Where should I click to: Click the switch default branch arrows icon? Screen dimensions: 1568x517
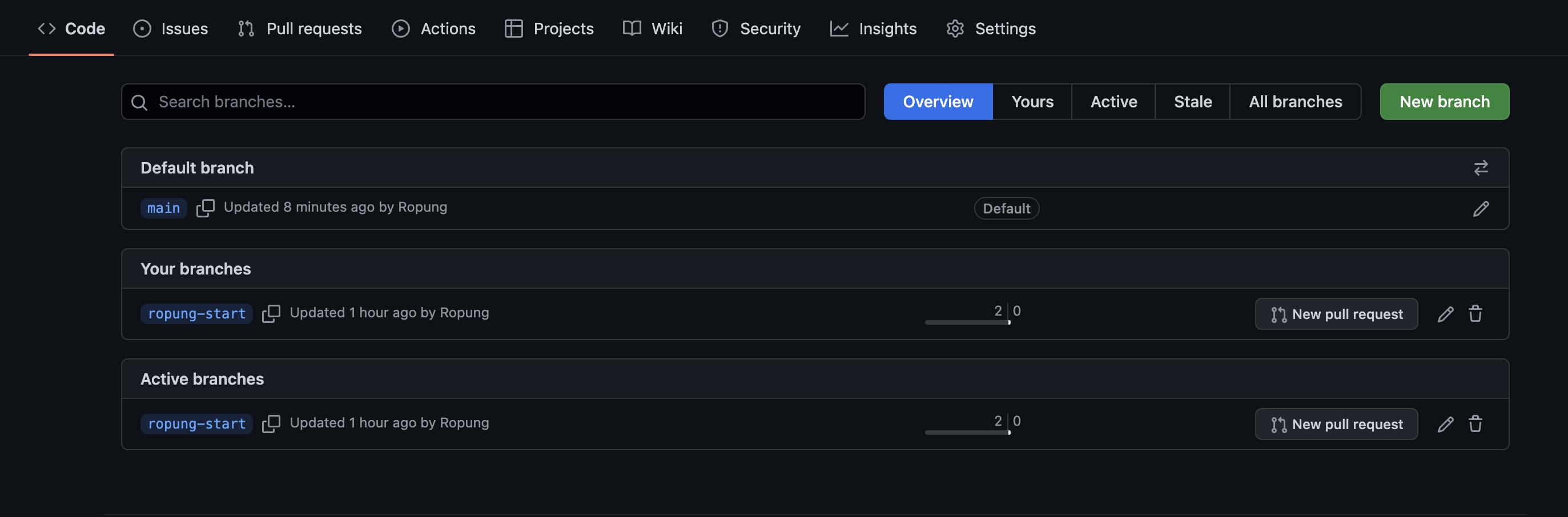(x=1480, y=167)
